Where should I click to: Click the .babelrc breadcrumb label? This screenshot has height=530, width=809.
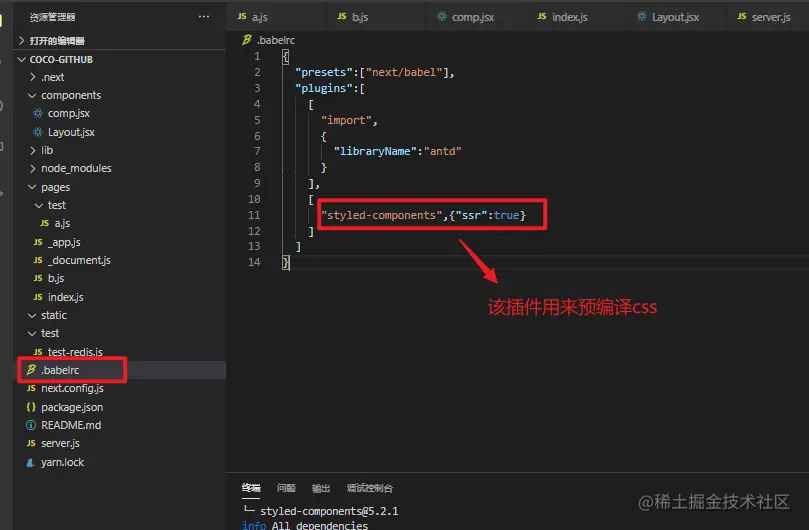pyautogui.click(x=276, y=40)
